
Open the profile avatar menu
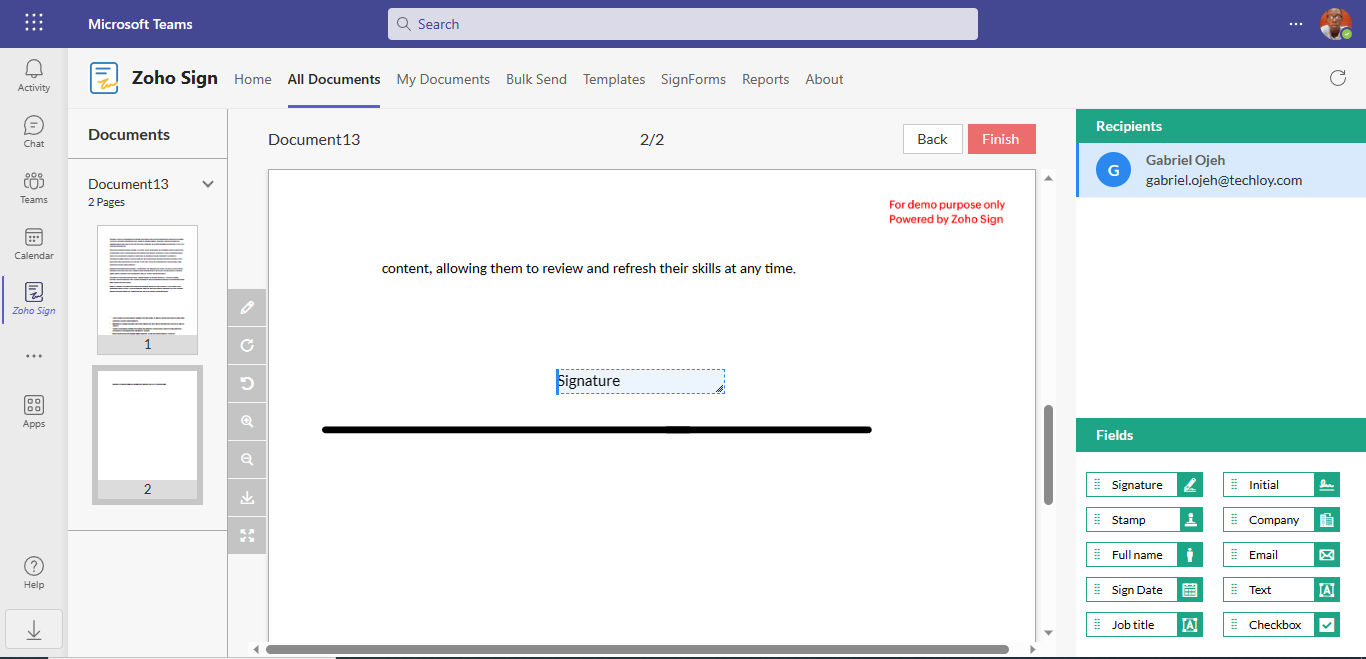point(1335,24)
